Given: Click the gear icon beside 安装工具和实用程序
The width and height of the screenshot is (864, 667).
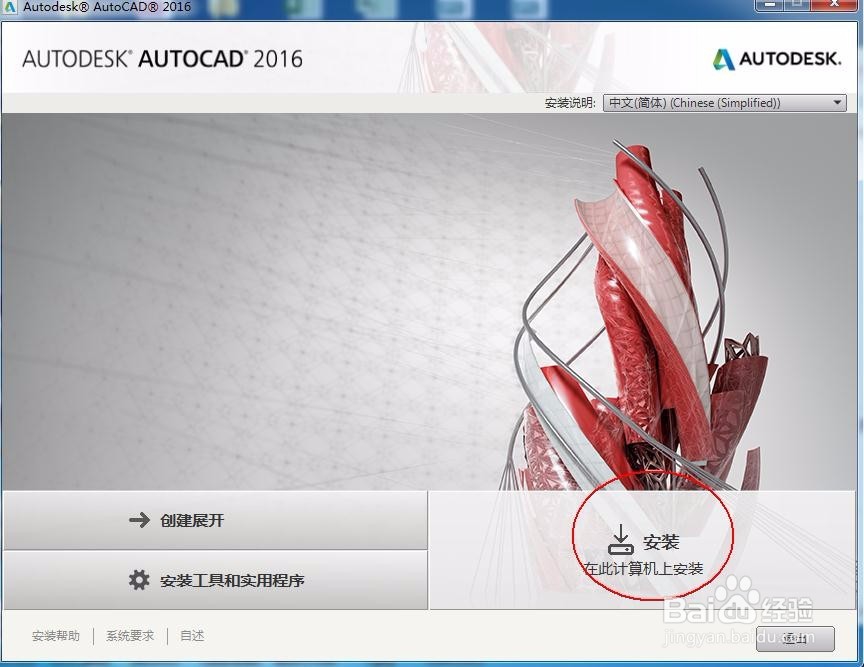Looking at the screenshot, I should 139,580.
